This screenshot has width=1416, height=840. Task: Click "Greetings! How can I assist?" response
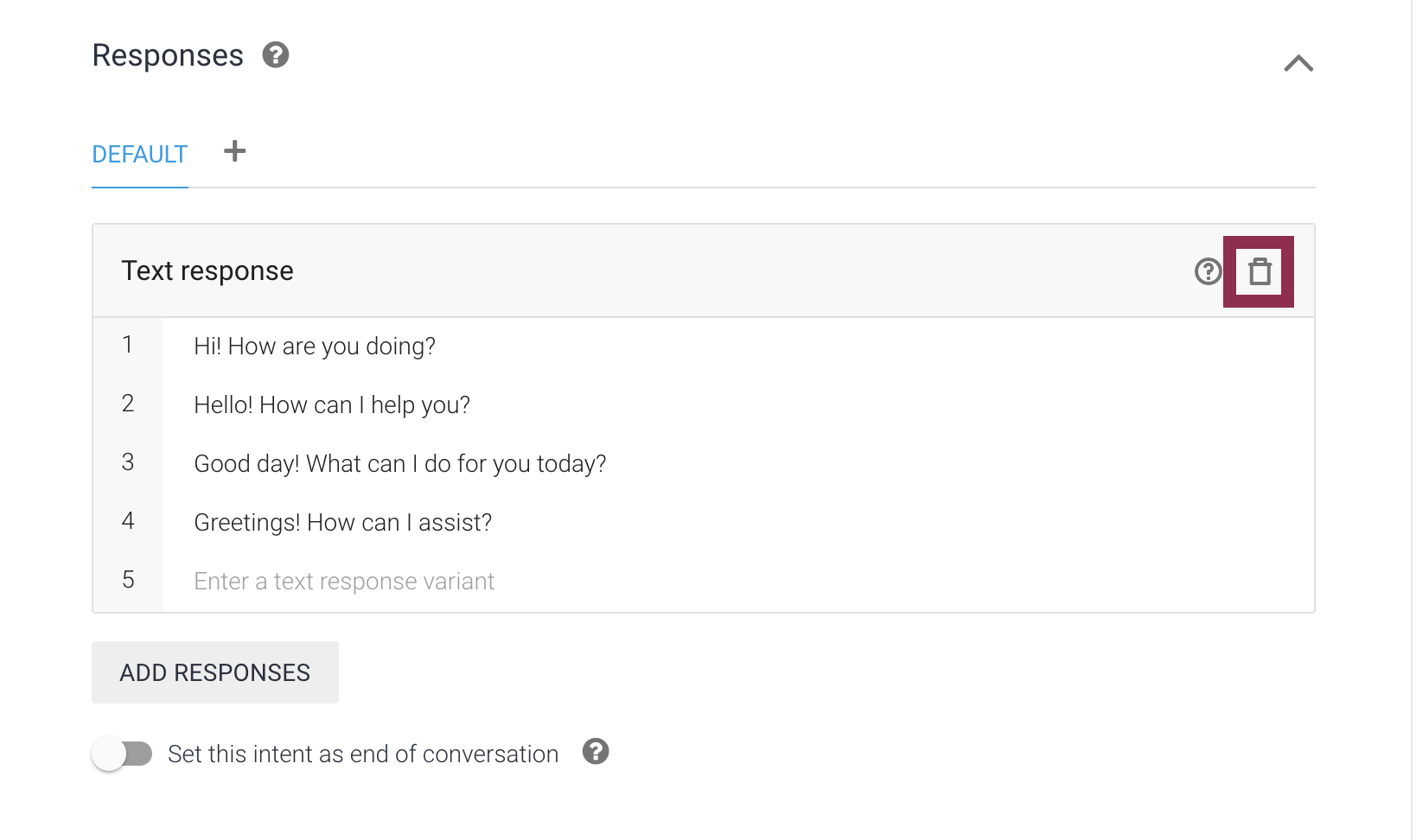343,523
